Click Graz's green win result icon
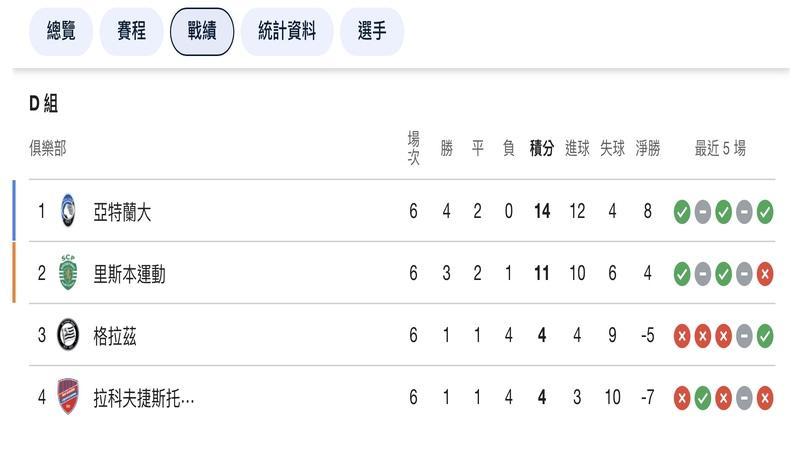This screenshot has width=800, height=450. (x=765, y=336)
